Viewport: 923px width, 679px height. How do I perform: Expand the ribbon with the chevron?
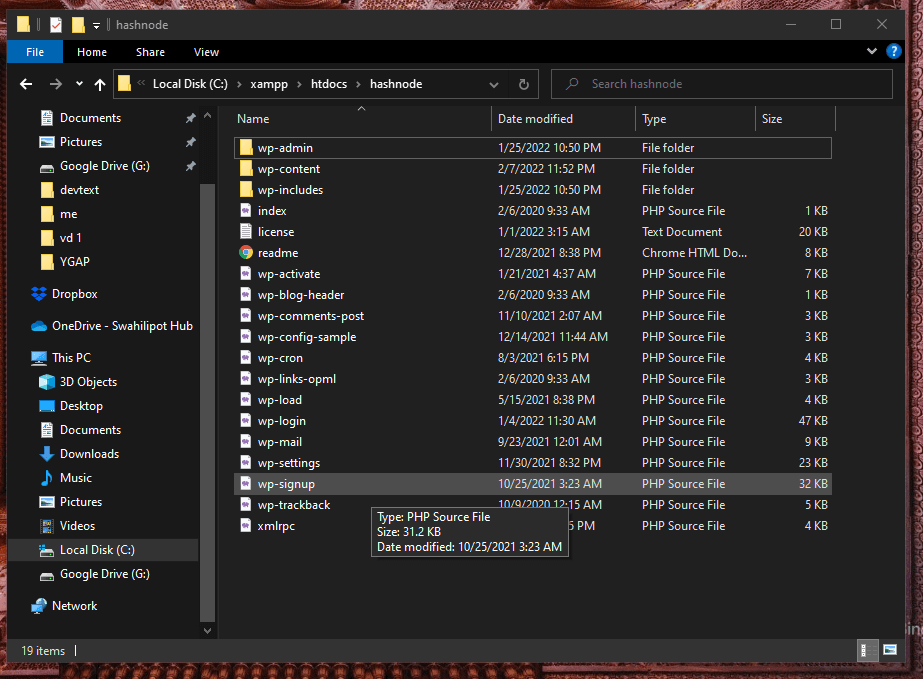(872, 51)
